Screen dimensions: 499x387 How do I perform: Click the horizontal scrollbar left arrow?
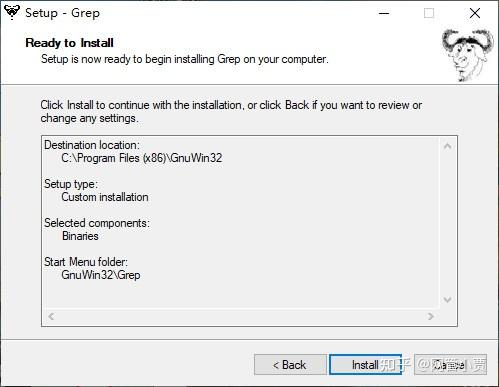click(51, 316)
